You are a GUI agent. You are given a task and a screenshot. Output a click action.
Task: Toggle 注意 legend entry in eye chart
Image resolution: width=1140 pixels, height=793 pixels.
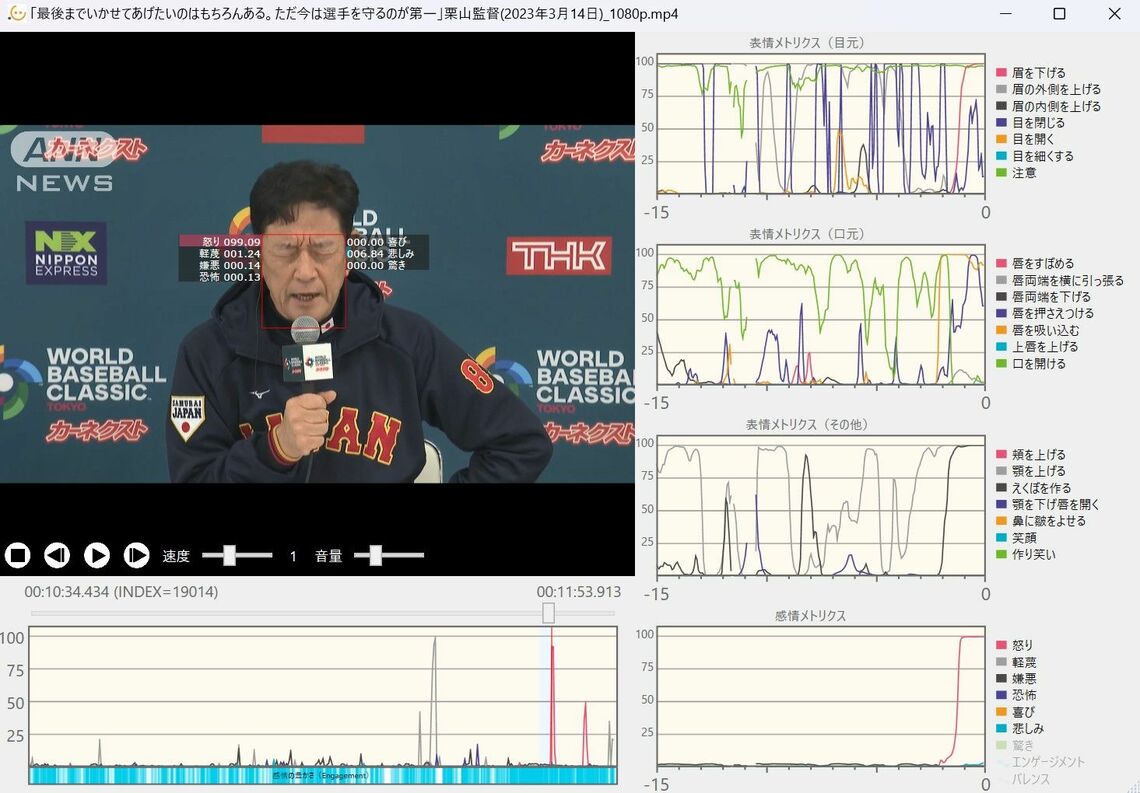click(x=1016, y=173)
